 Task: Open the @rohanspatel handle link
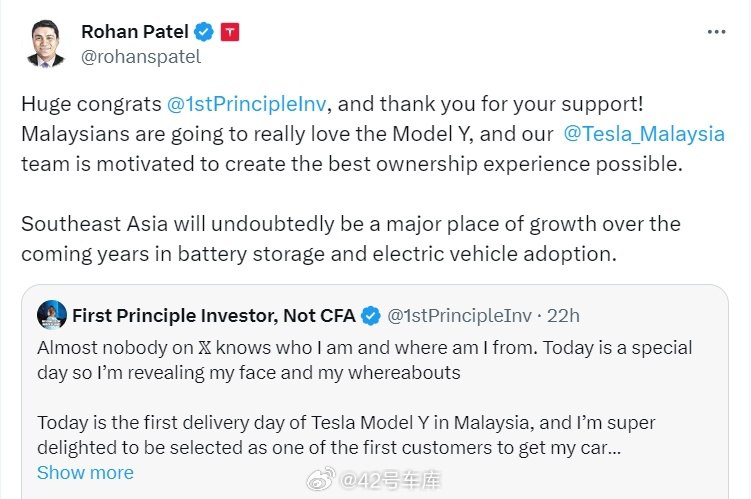click(141, 57)
